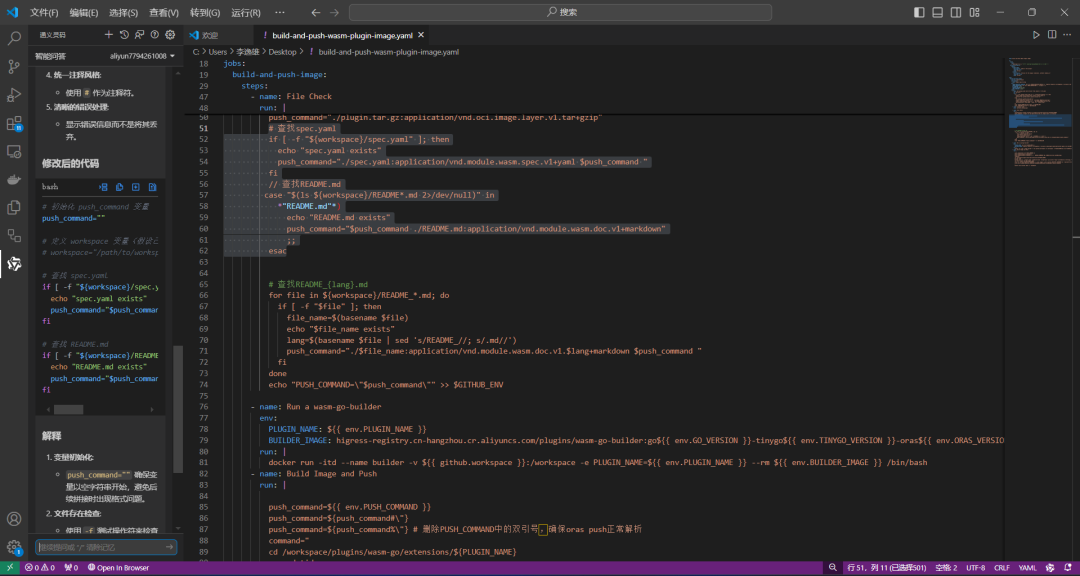This screenshot has height=576, width=1080.
Task: Switch to the 欢迎 tab
Action: pos(210,34)
